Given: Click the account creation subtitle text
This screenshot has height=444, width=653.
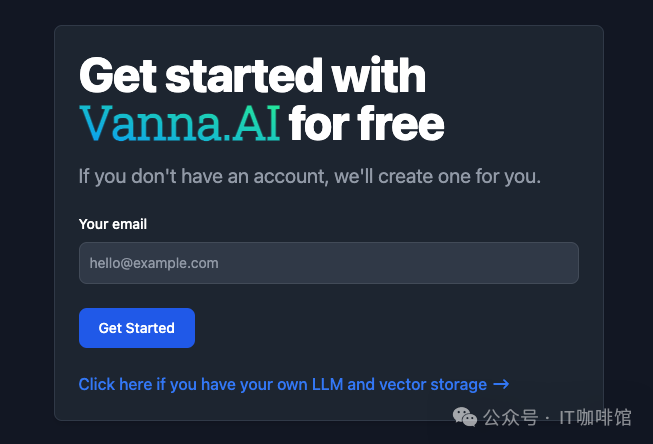Looking at the screenshot, I should (309, 177).
